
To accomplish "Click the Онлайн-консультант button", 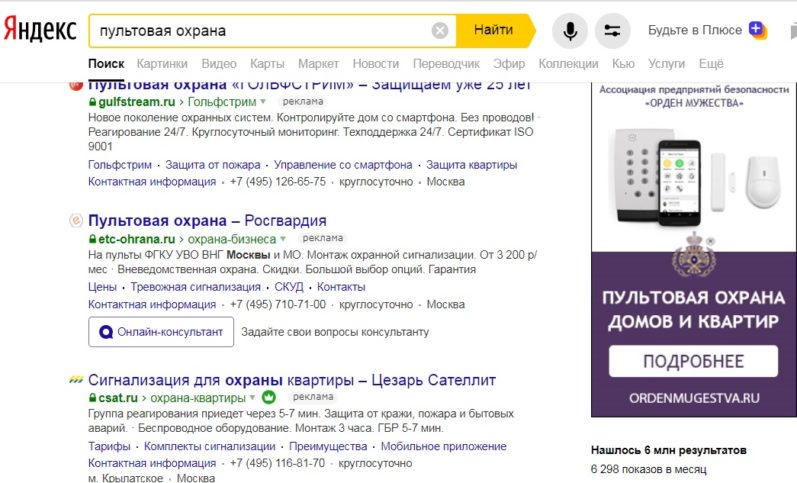I will (161, 332).
